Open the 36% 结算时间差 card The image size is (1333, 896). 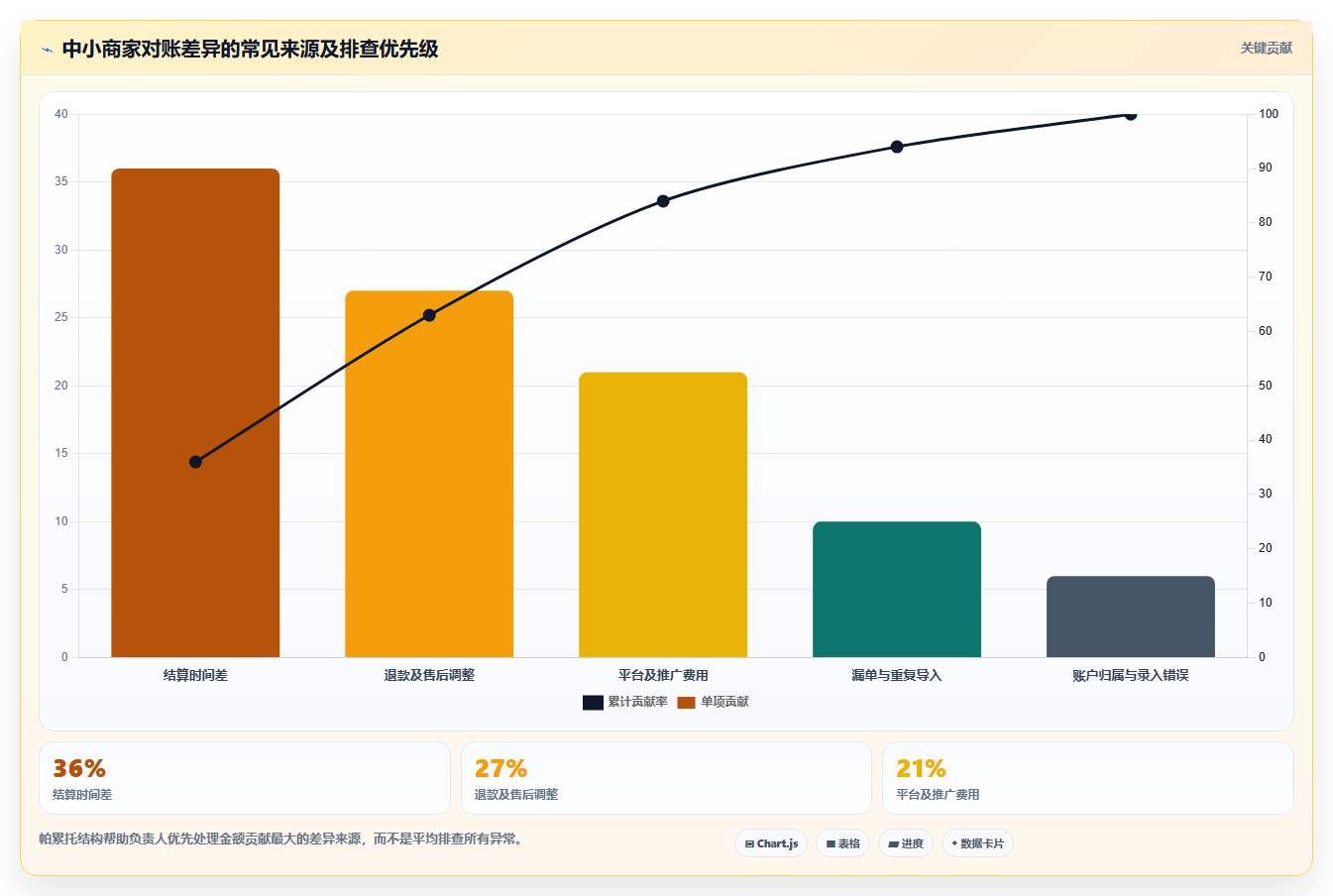[x=245, y=778]
